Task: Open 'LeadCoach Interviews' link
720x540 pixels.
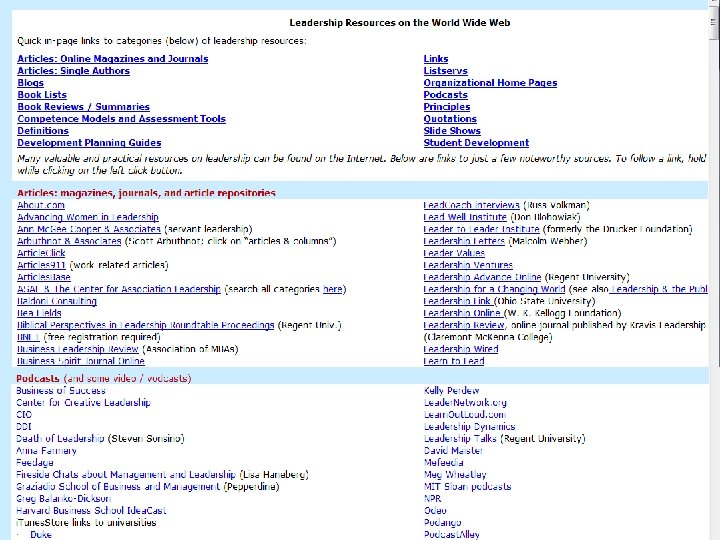Action: pyautogui.click(x=472, y=205)
